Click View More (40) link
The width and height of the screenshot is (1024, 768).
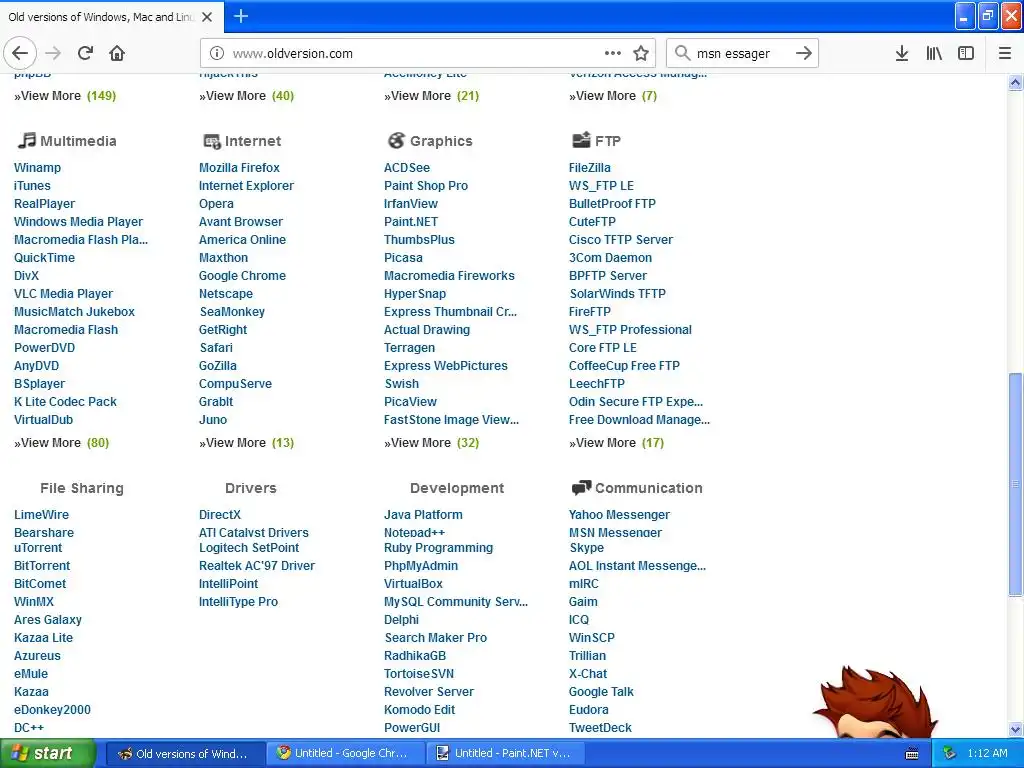pos(247,96)
